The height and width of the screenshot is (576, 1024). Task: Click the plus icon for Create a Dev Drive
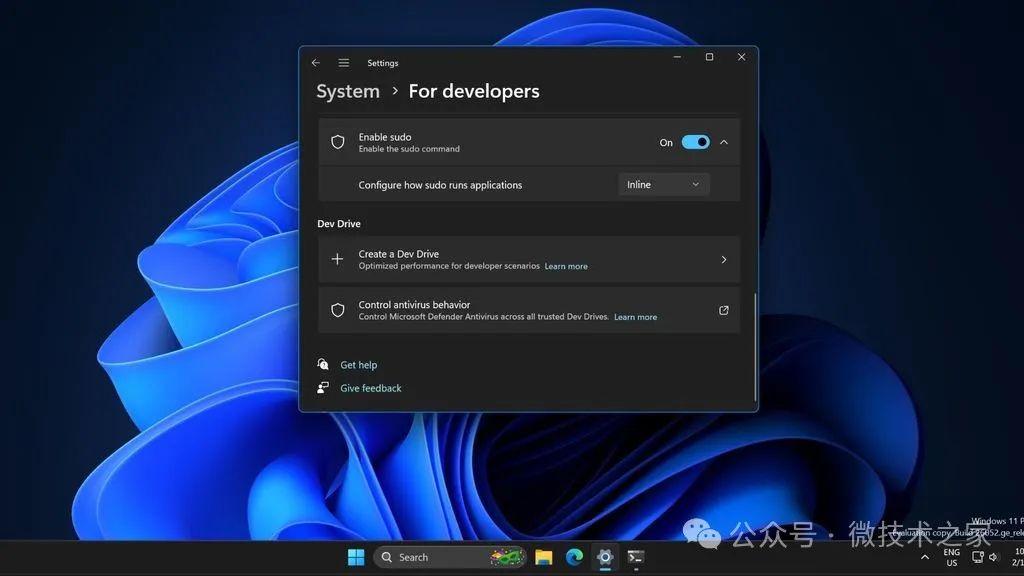click(x=338, y=259)
